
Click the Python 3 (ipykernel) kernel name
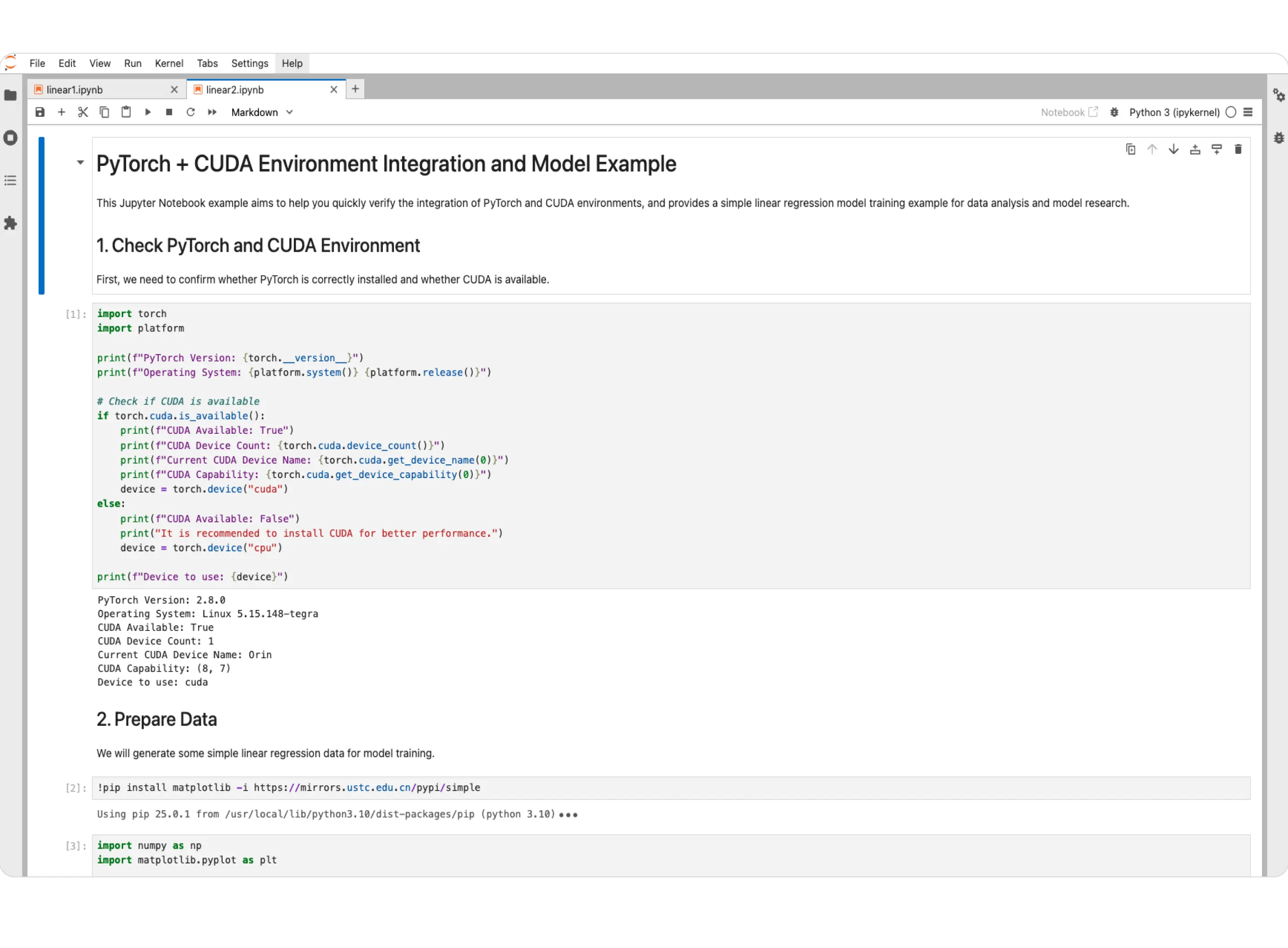[1174, 113]
